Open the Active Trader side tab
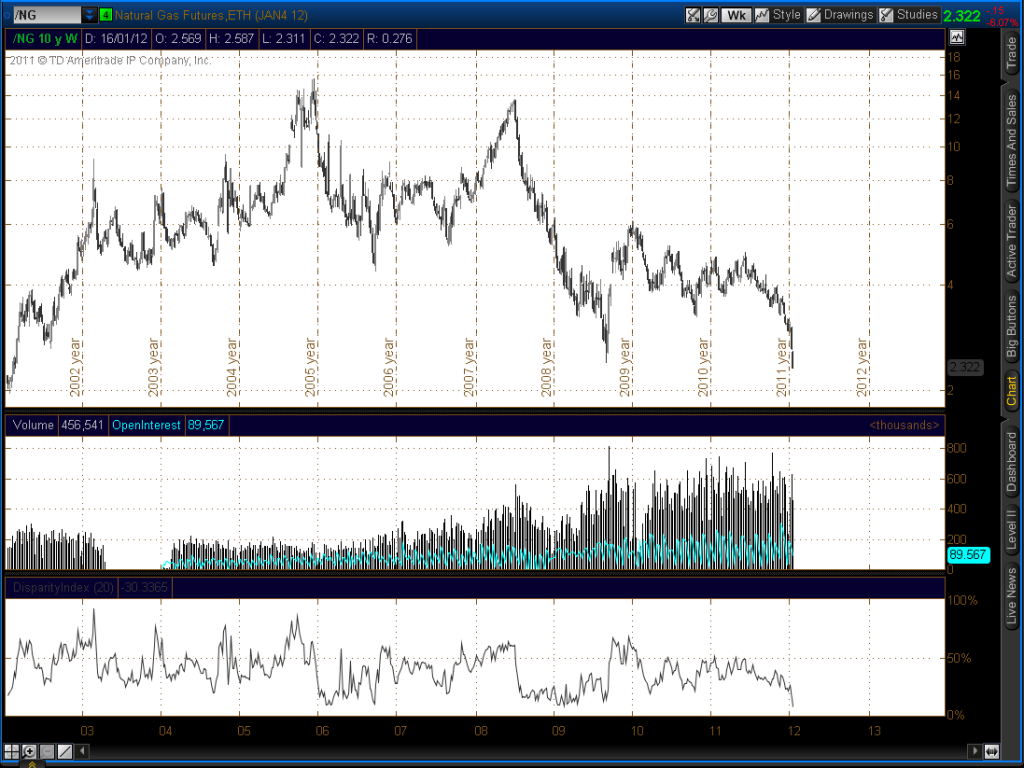 pos(1011,241)
